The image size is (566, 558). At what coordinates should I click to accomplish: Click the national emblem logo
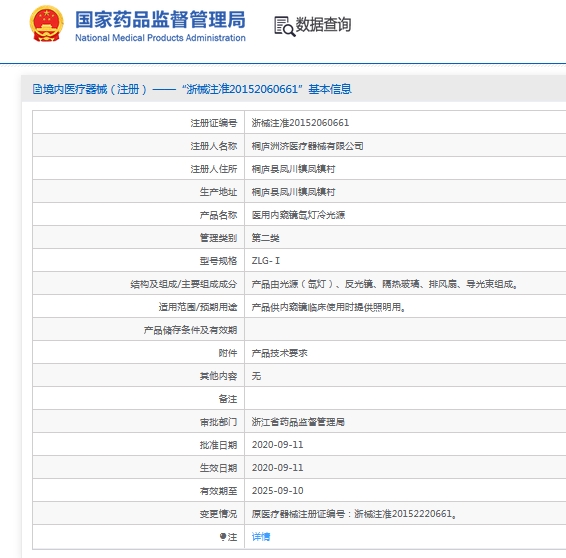point(46,24)
